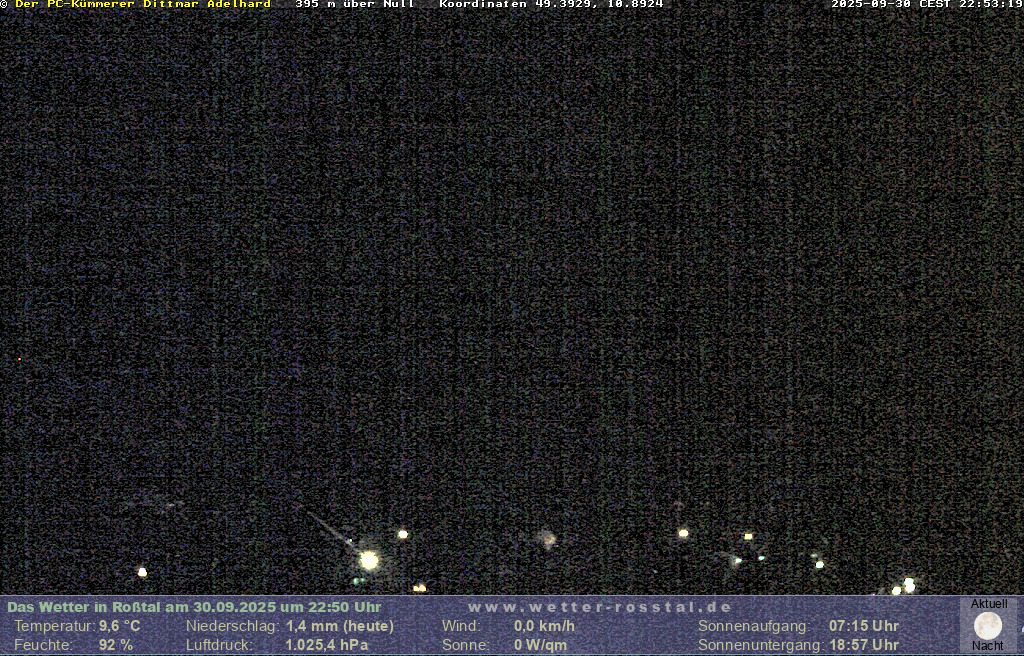Screen dimensions: 1024x656
Task: Select the Koordinaten 49.3929, 10.8924 text
Action: pos(551,4)
